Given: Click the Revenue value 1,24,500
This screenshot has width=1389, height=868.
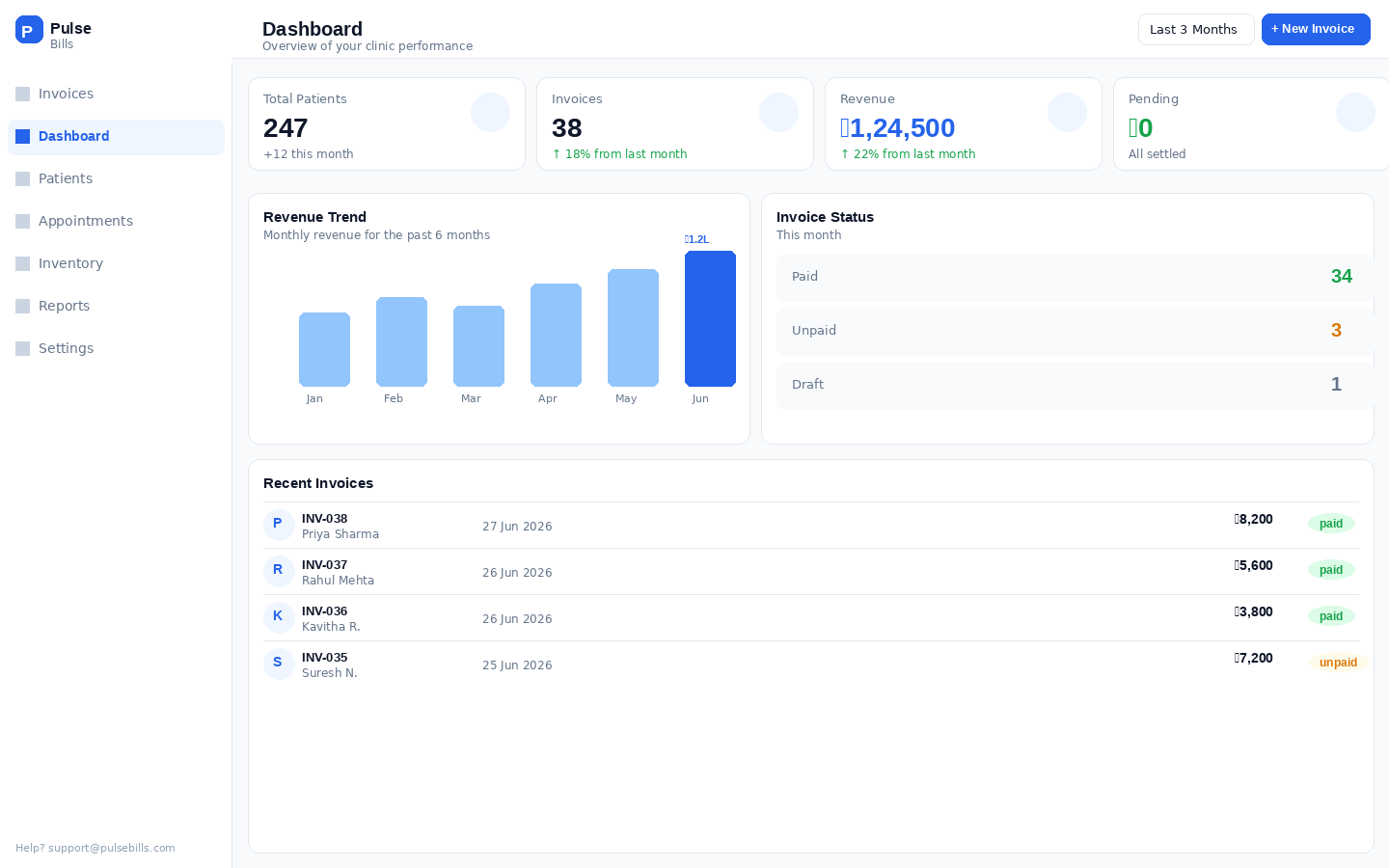Looking at the screenshot, I should tap(898, 128).
